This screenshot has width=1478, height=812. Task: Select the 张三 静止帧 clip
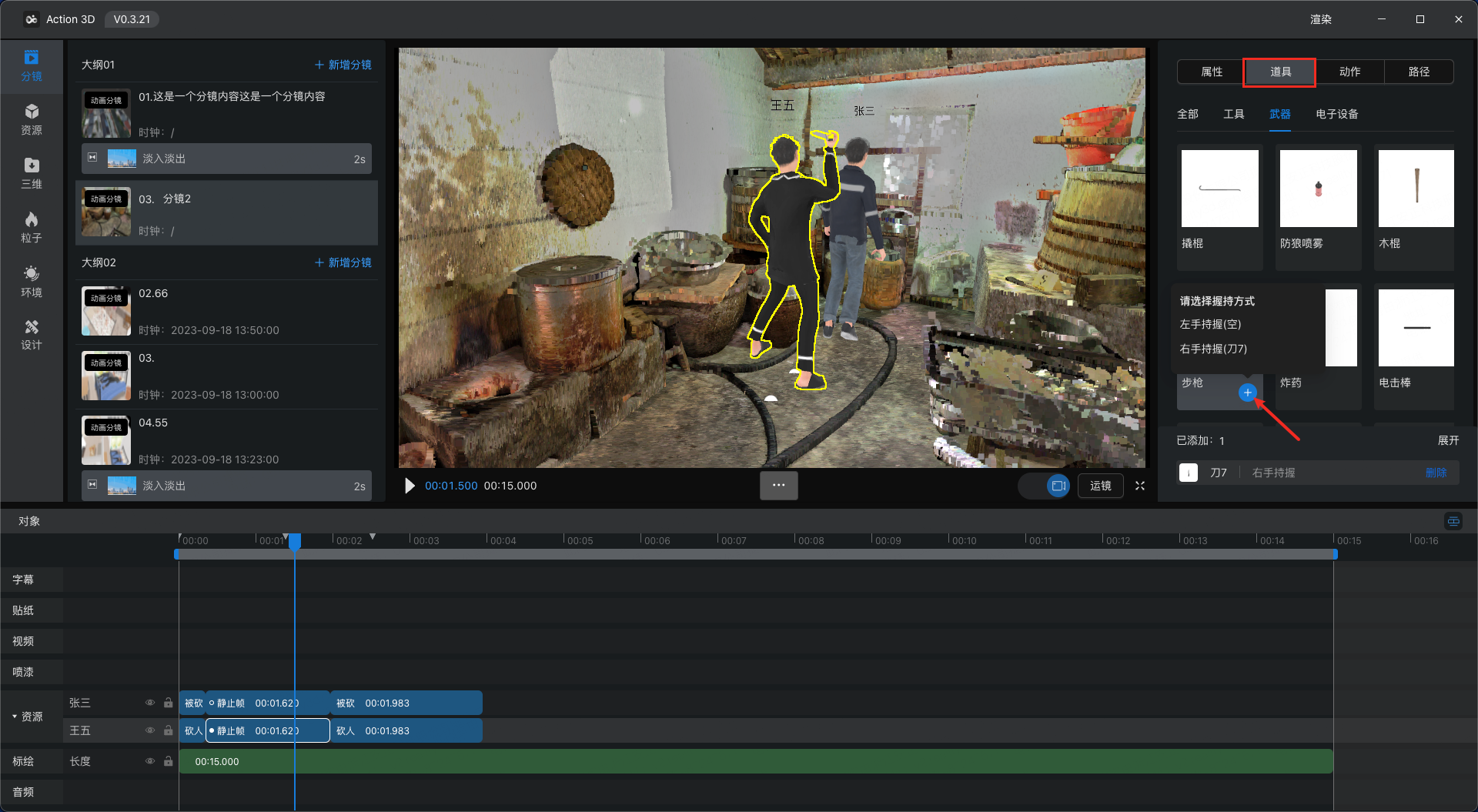pos(268,703)
